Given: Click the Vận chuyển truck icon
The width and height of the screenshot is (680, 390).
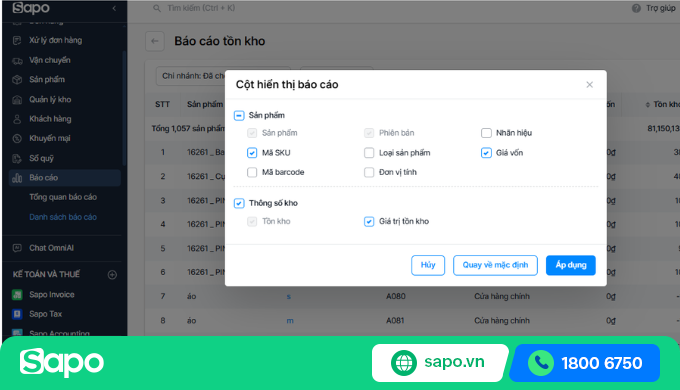Looking at the screenshot, I should (x=17, y=60).
